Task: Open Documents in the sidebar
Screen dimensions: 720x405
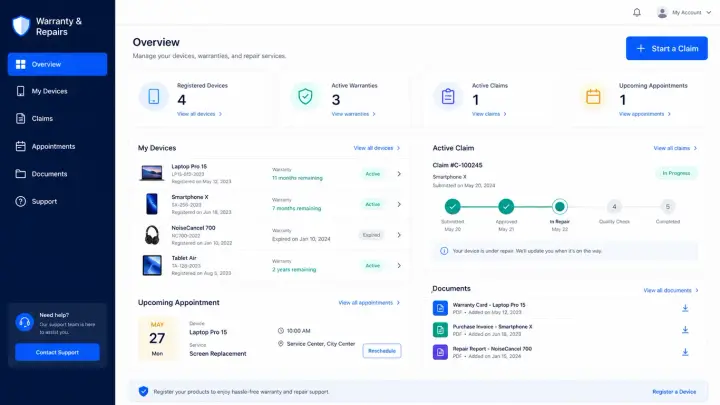Action: [57, 174]
